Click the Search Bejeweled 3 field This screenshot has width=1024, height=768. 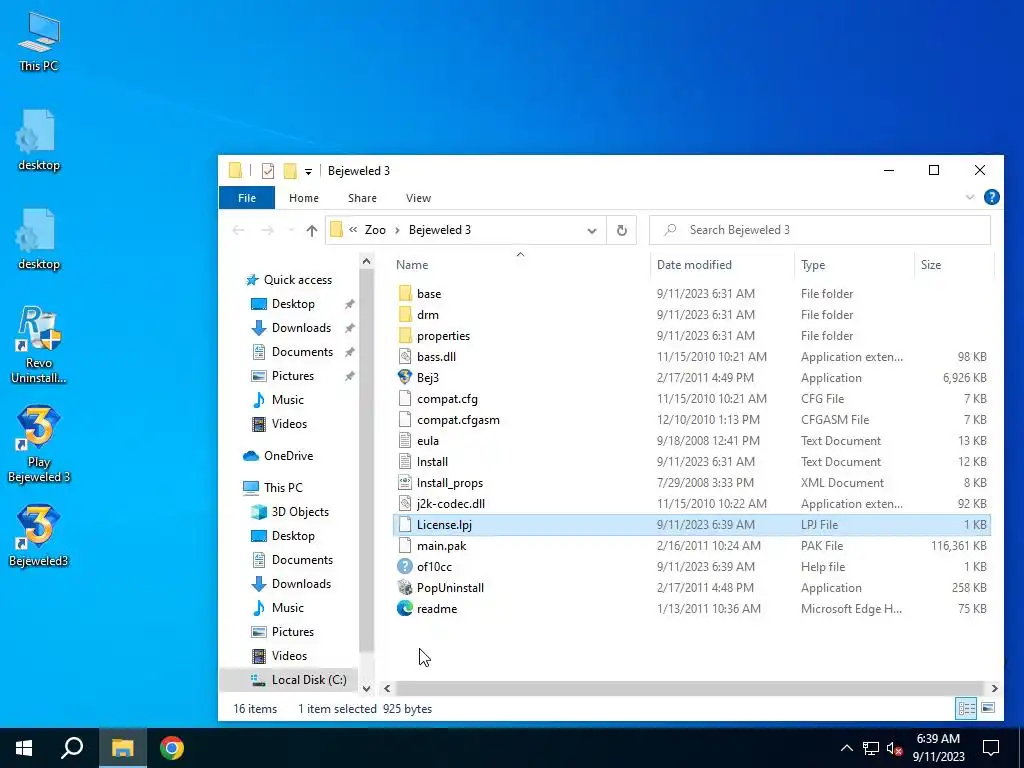tap(820, 230)
